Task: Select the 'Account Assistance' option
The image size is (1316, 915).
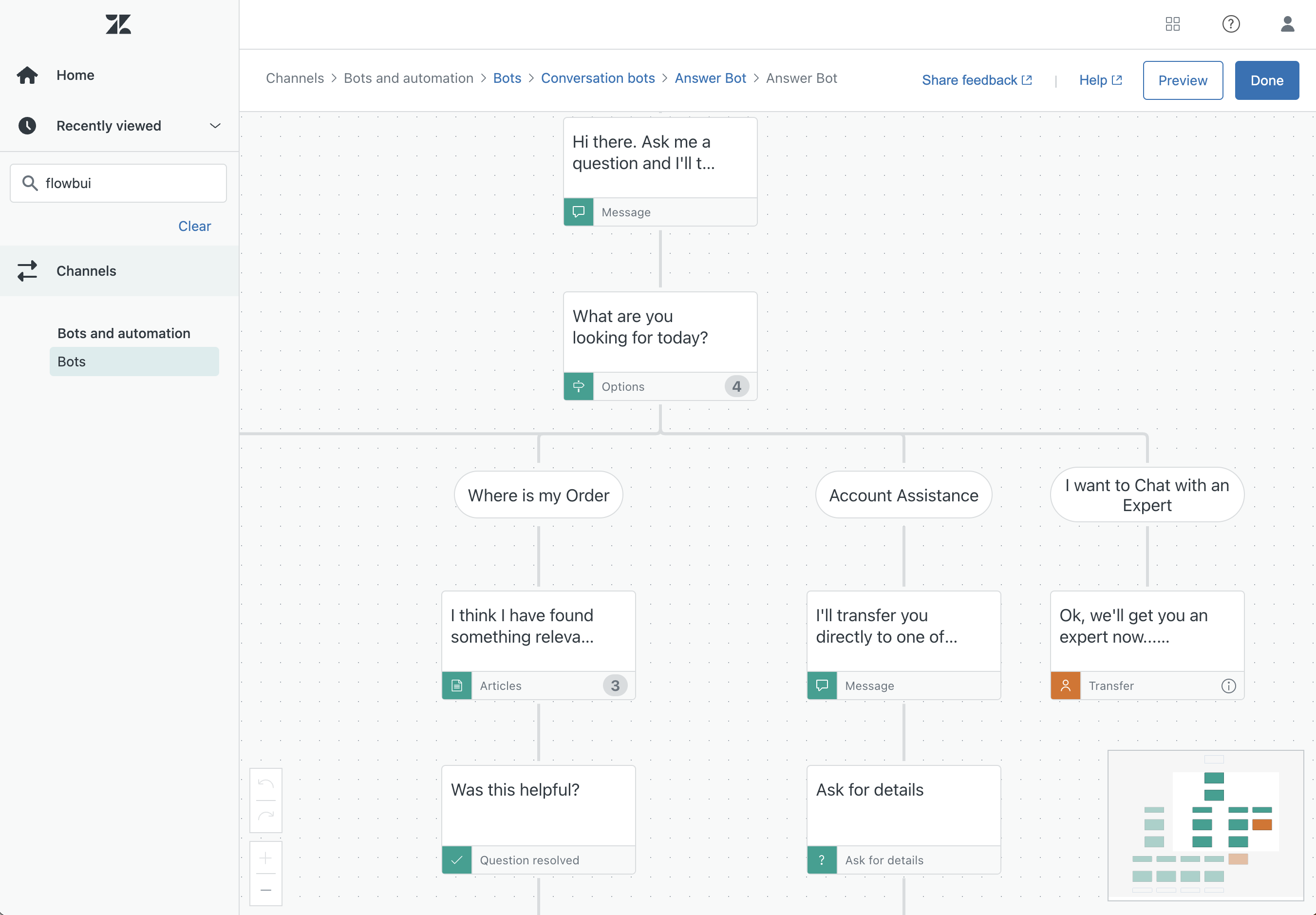Action: (x=903, y=495)
